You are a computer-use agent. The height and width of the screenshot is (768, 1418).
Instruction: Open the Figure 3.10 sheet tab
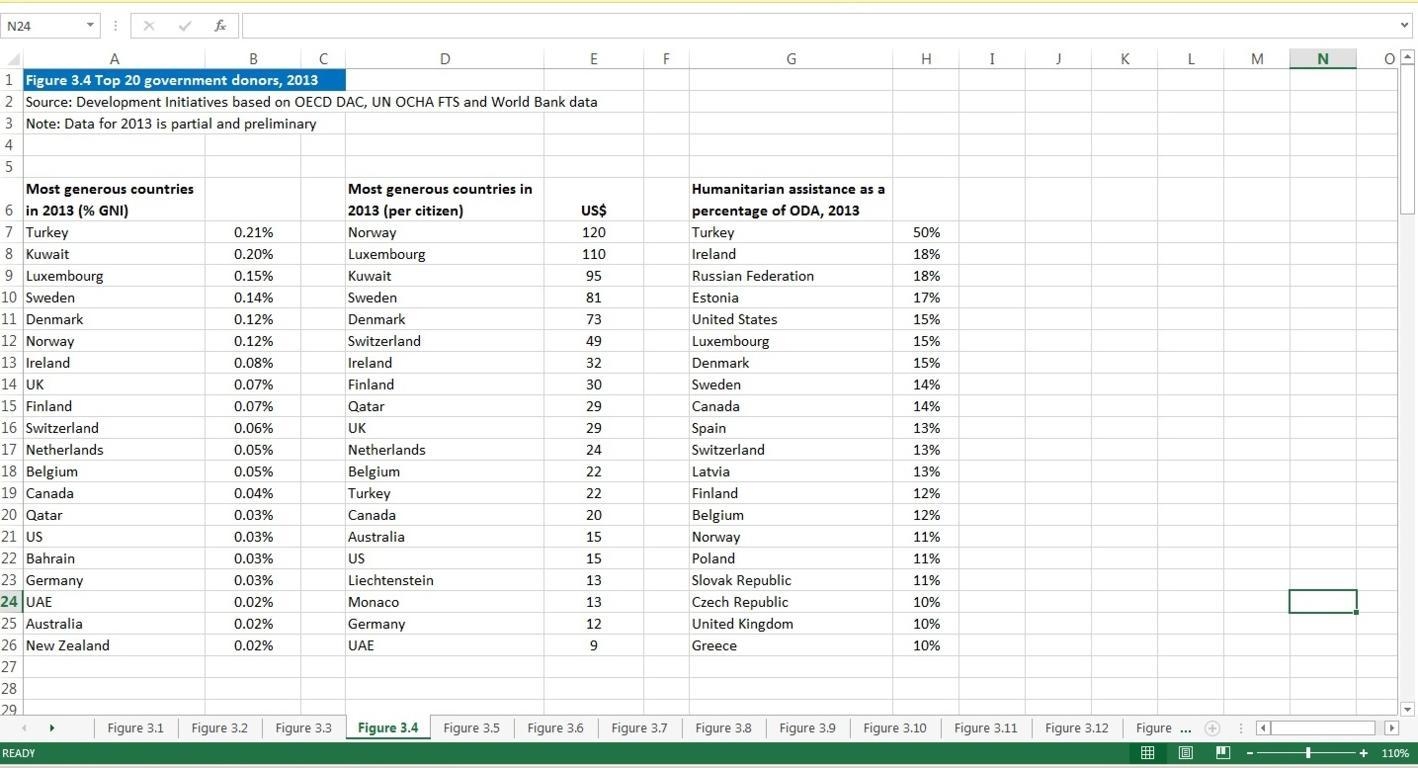click(x=895, y=728)
